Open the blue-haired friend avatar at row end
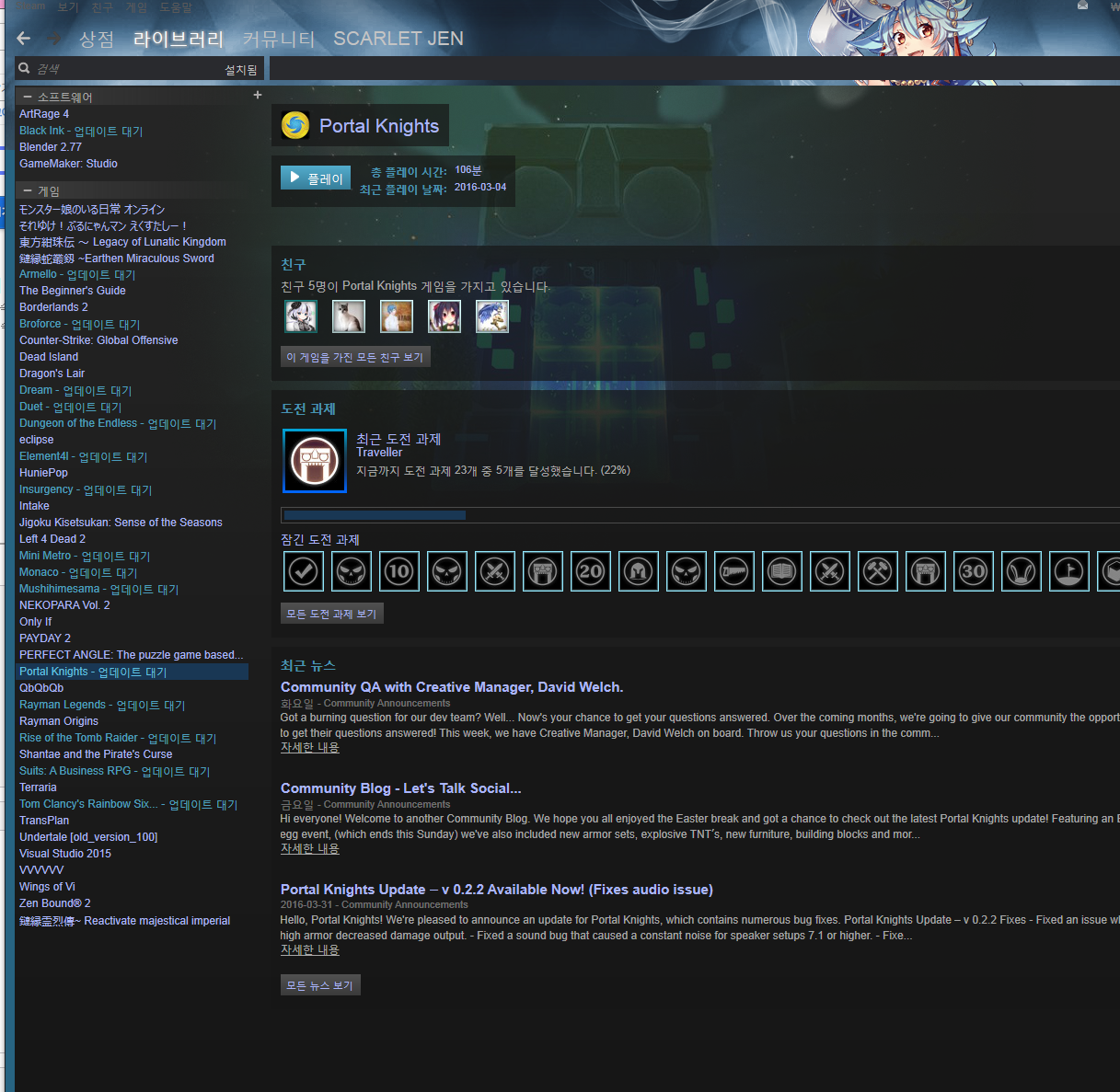This screenshot has height=1092, width=1120. (x=492, y=316)
